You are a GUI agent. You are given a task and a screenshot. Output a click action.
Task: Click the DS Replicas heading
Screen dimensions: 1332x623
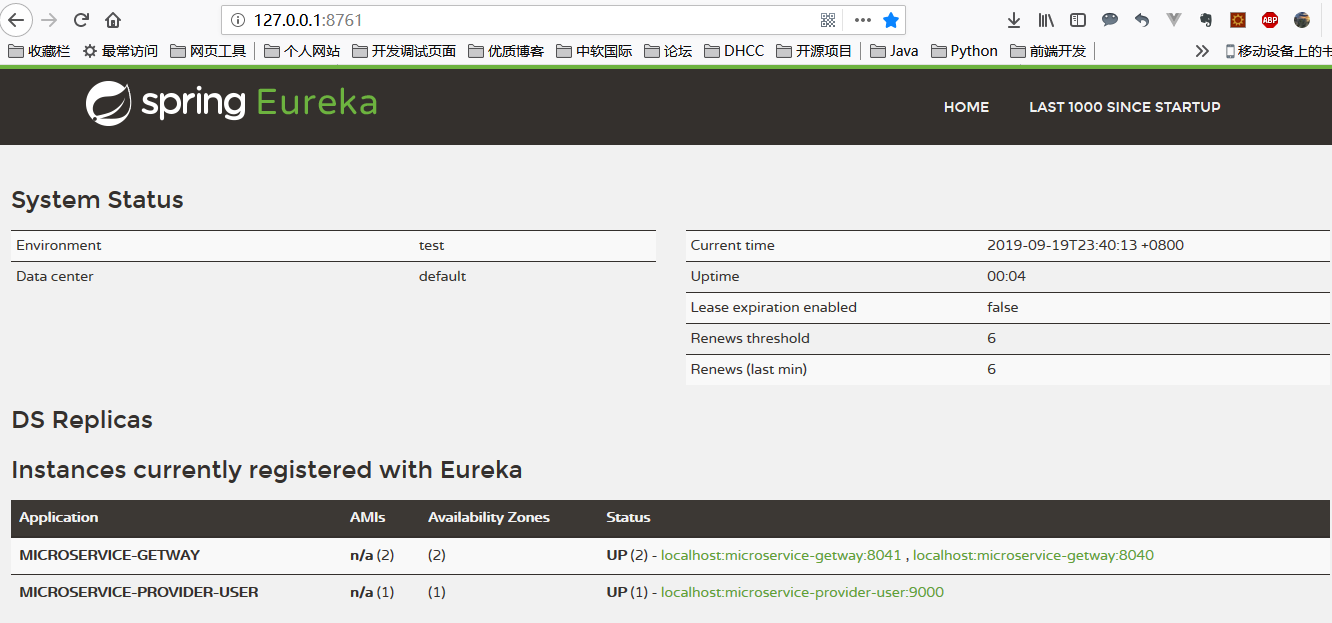pyautogui.click(x=82, y=420)
